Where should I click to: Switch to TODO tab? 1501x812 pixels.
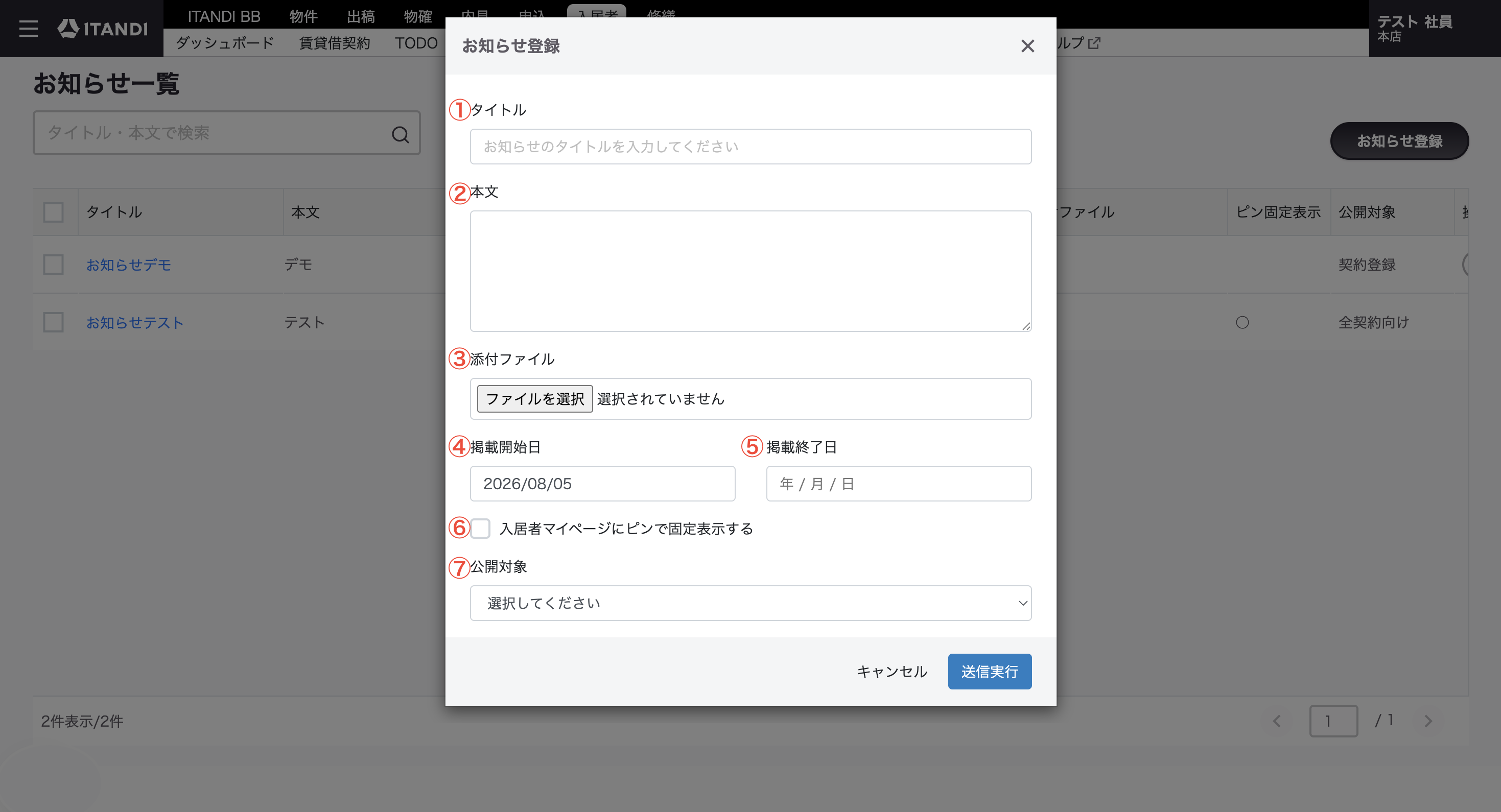[x=416, y=43]
